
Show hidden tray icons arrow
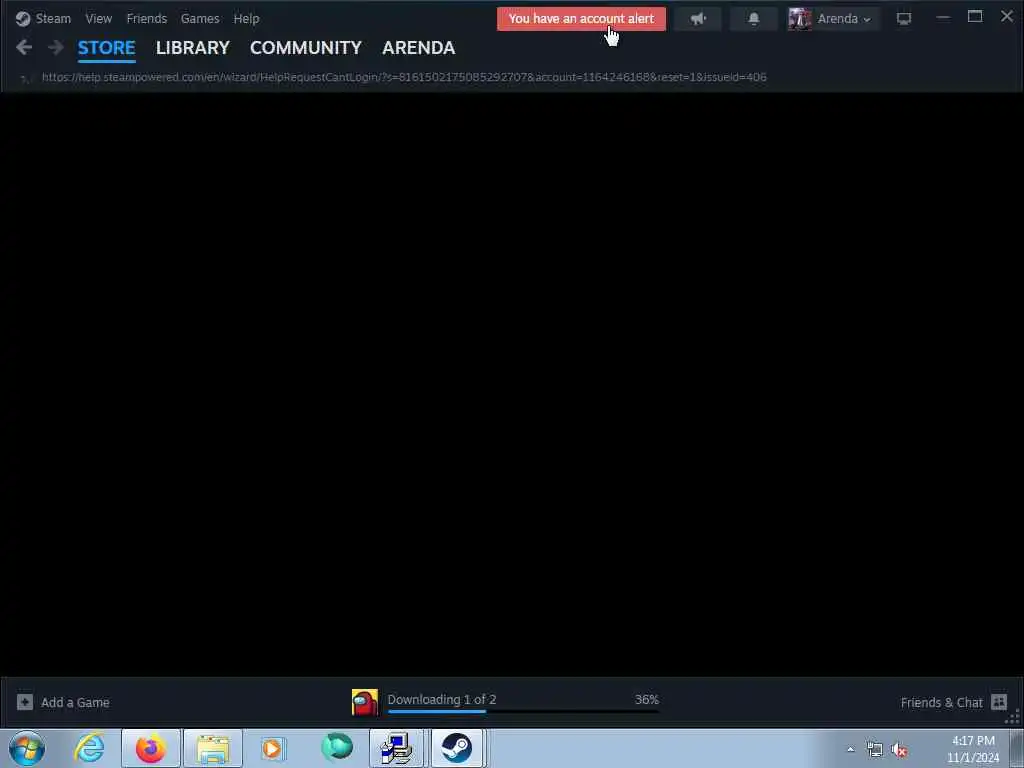coord(850,750)
